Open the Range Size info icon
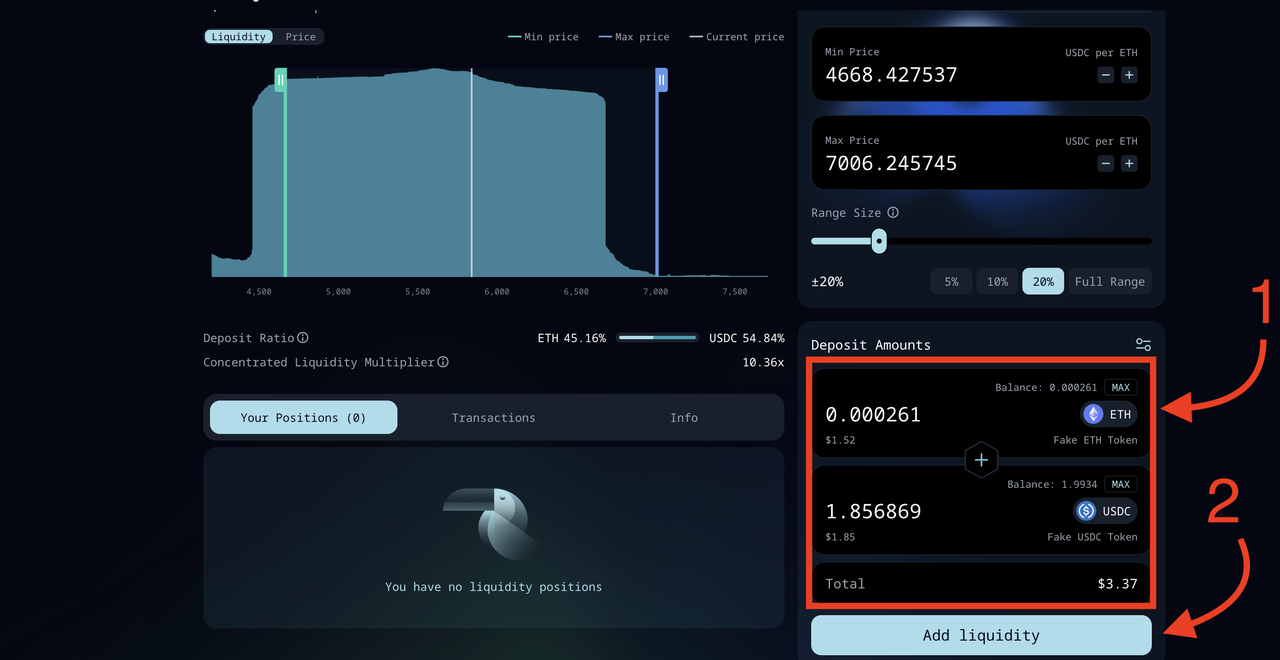The width and height of the screenshot is (1280, 660). 893,213
